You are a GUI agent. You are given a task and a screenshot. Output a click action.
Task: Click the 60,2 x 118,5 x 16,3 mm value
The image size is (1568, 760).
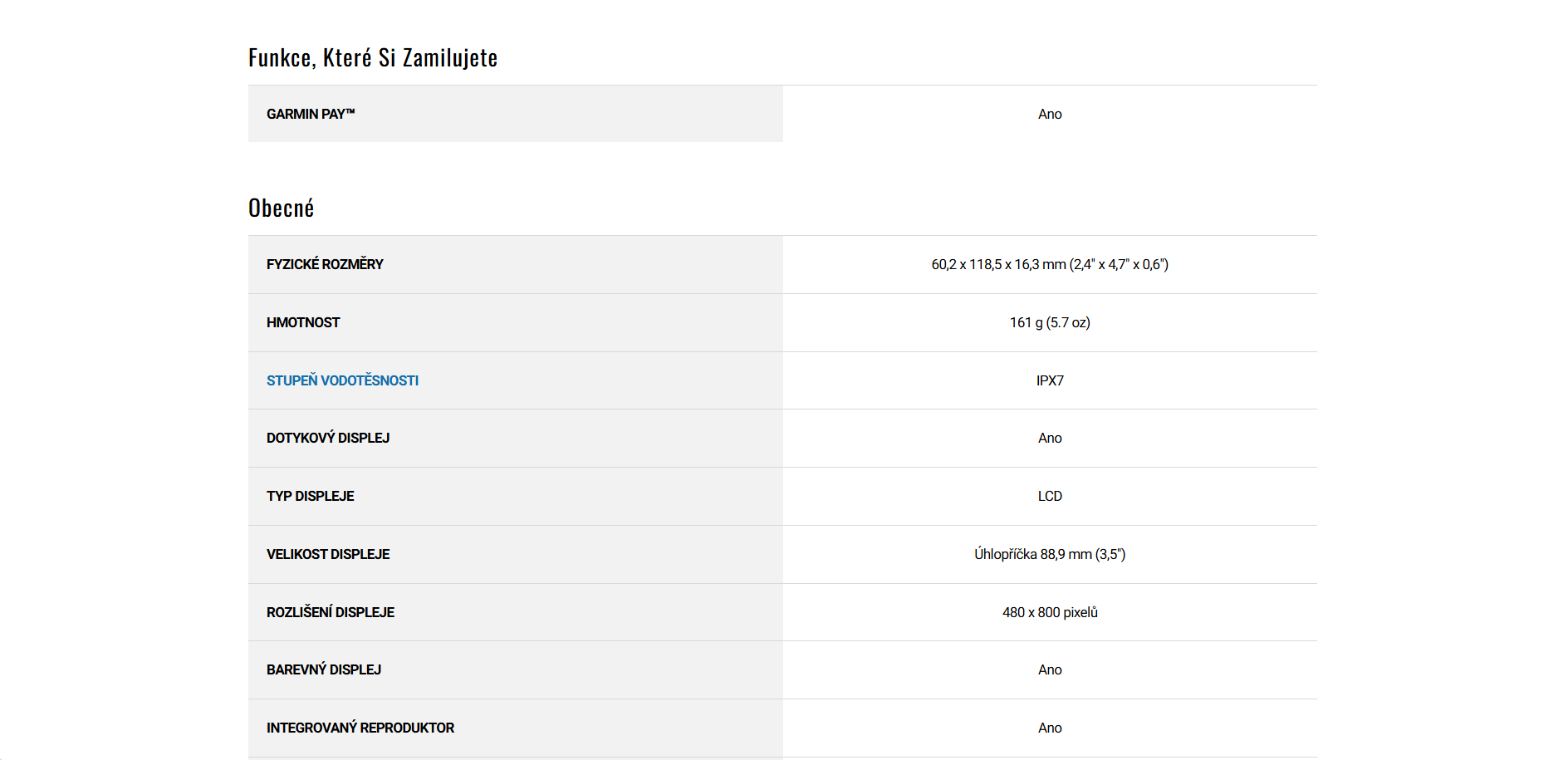point(1050,264)
